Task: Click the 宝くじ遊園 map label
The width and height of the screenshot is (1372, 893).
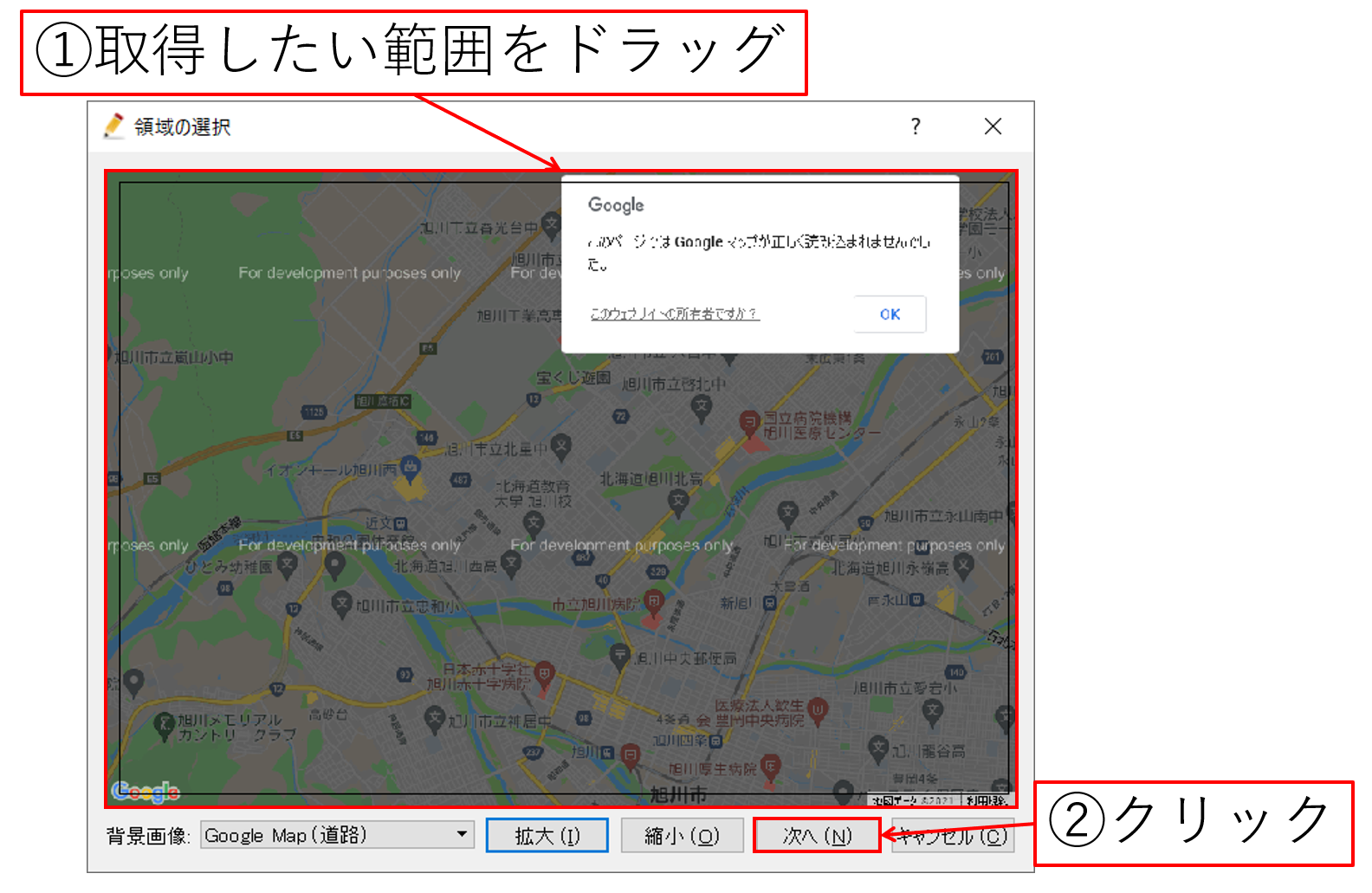Action: [573, 378]
